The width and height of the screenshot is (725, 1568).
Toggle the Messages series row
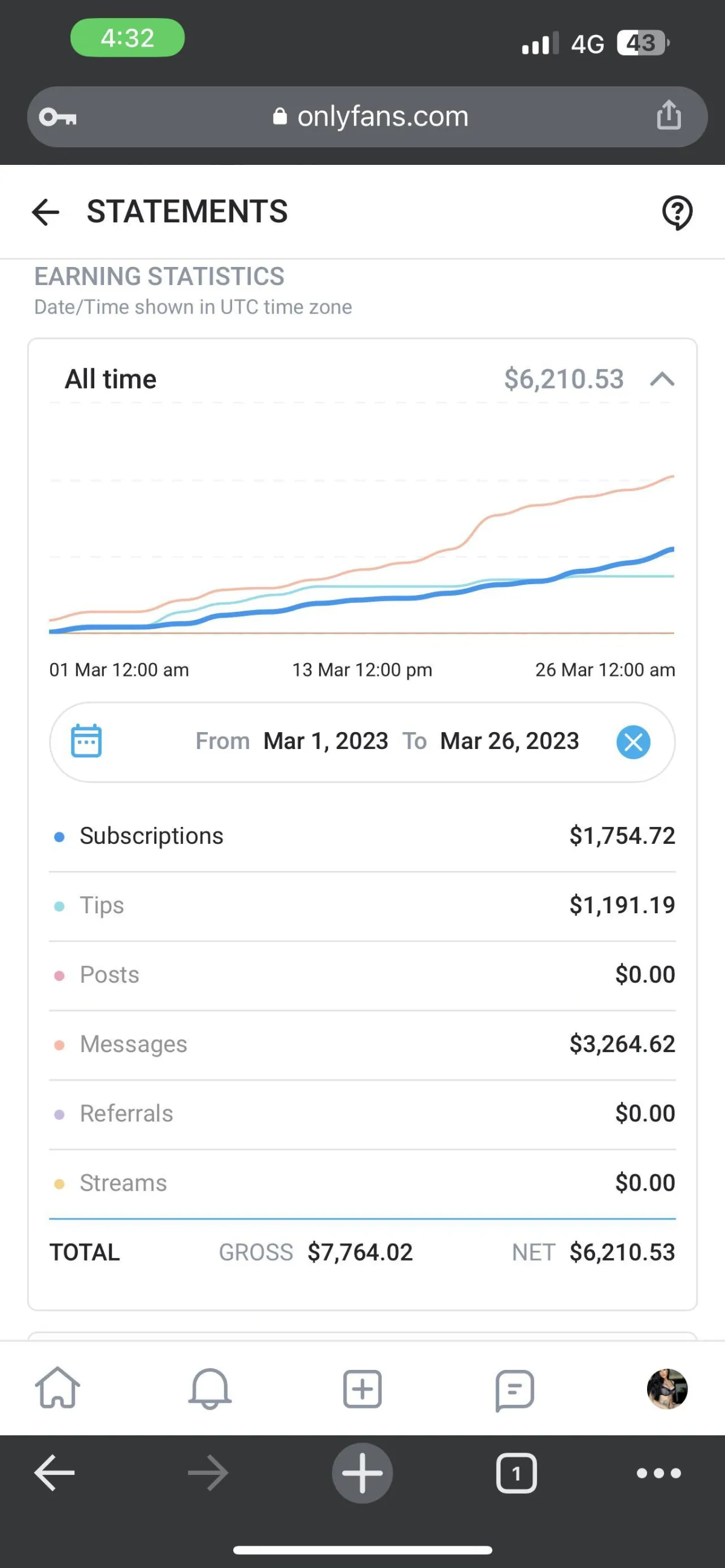coord(134,1044)
